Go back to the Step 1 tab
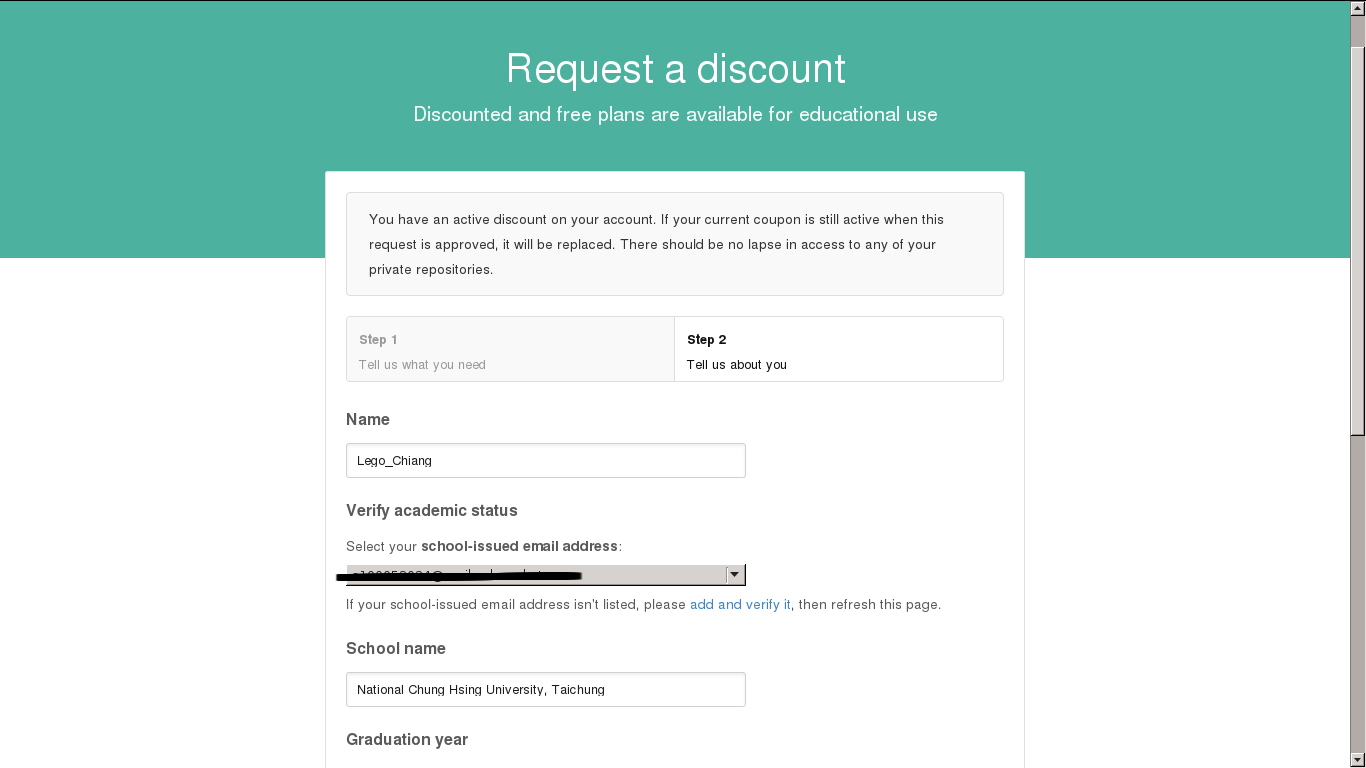Image resolution: width=1366 pixels, height=768 pixels. pos(510,350)
